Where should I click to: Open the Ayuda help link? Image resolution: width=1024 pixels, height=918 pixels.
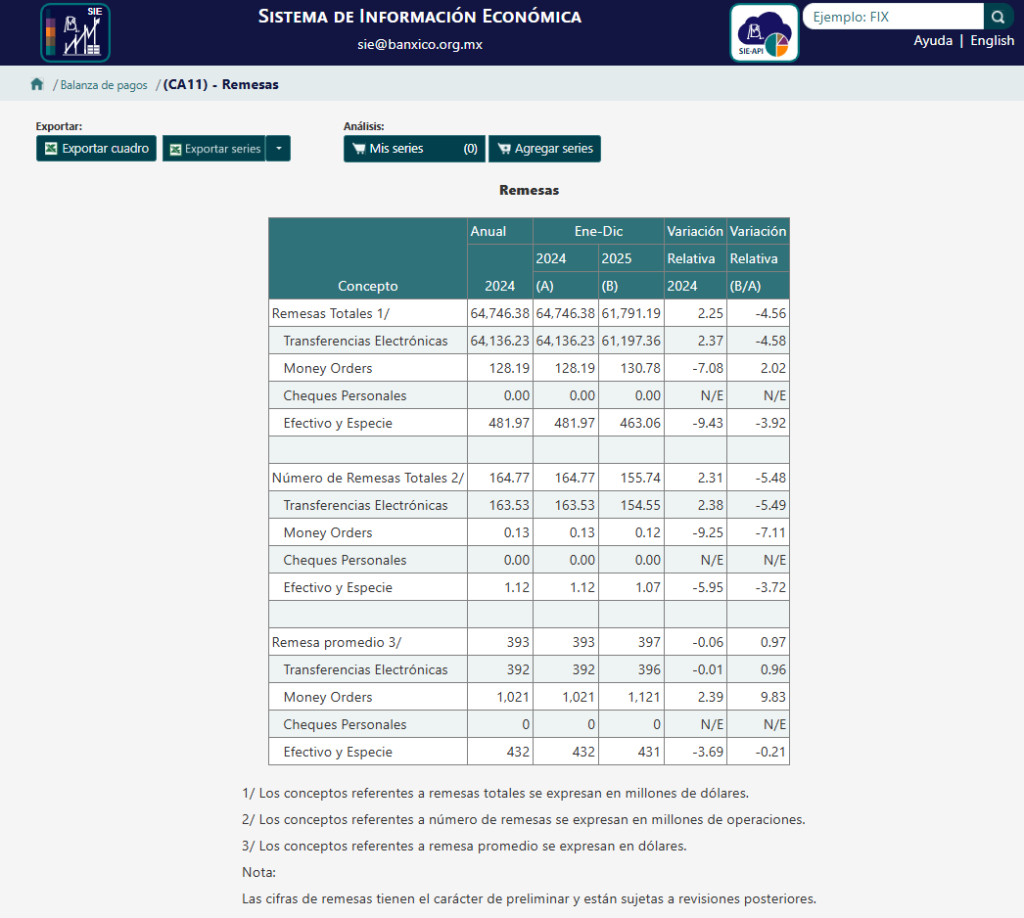point(932,41)
